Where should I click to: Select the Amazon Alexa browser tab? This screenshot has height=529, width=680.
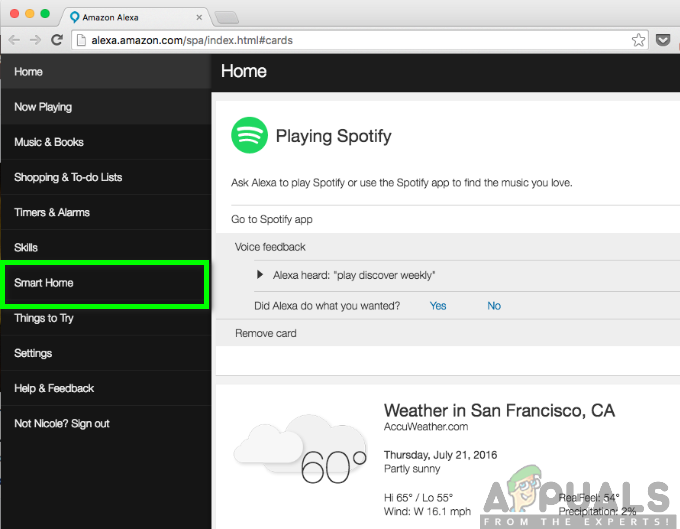pyautogui.click(x=137, y=17)
